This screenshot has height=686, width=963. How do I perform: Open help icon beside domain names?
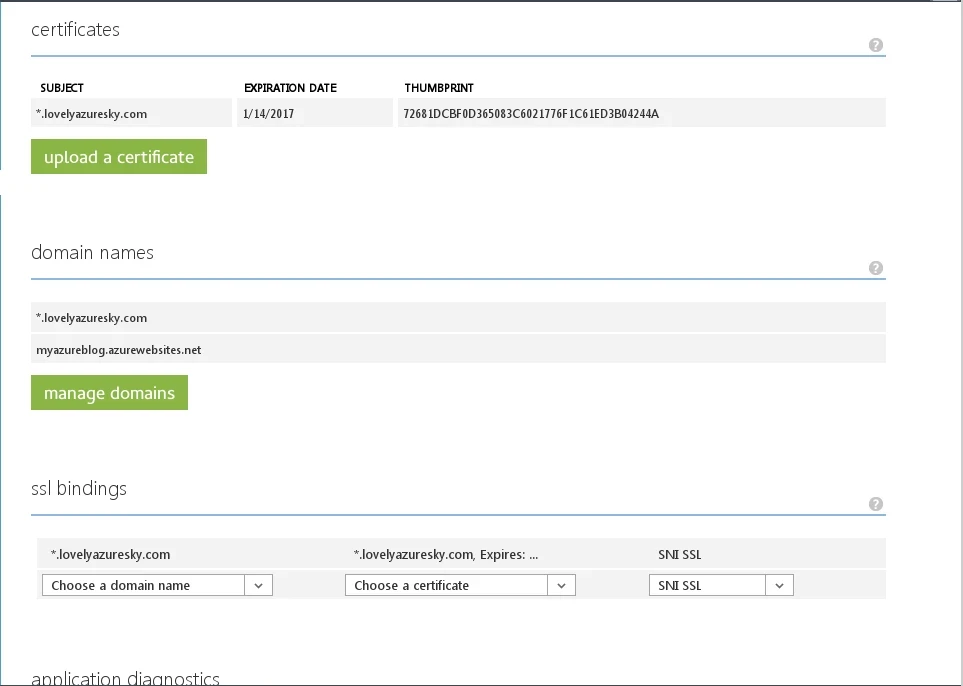tap(876, 268)
